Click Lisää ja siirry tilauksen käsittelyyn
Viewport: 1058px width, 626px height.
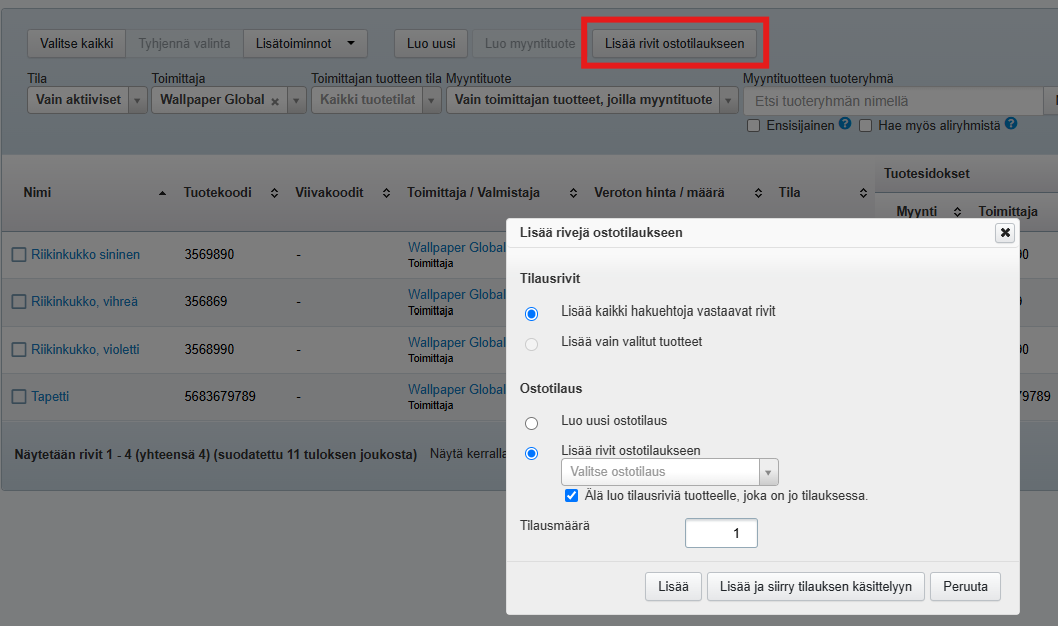pyautogui.click(x=815, y=587)
